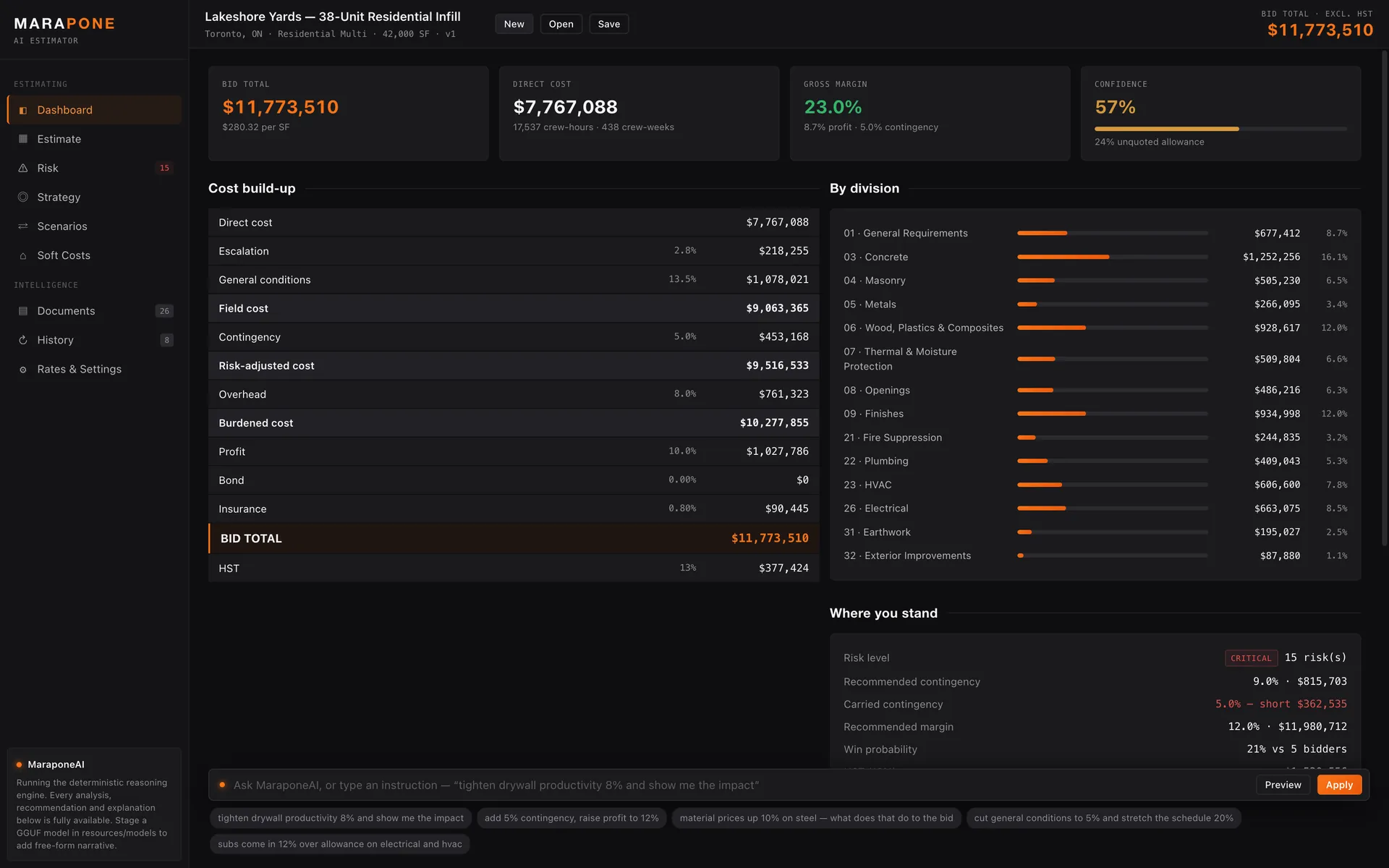Open the Scenarios section
Viewport: 1389px width, 868px height.
click(94, 226)
